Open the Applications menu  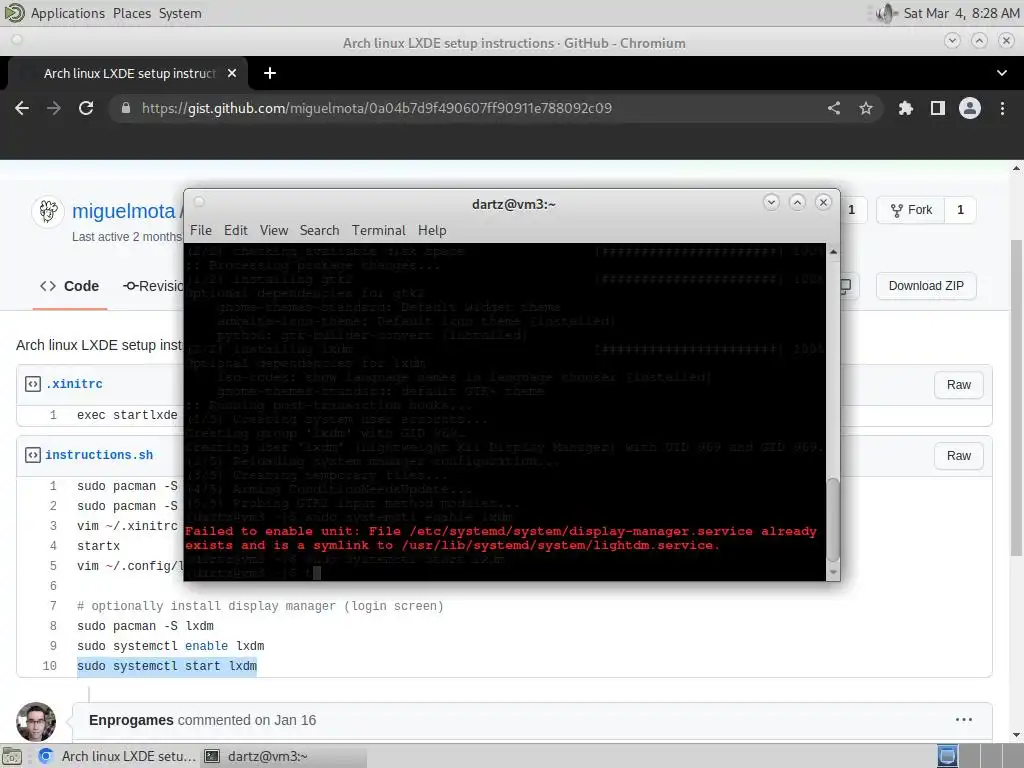click(x=68, y=13)
